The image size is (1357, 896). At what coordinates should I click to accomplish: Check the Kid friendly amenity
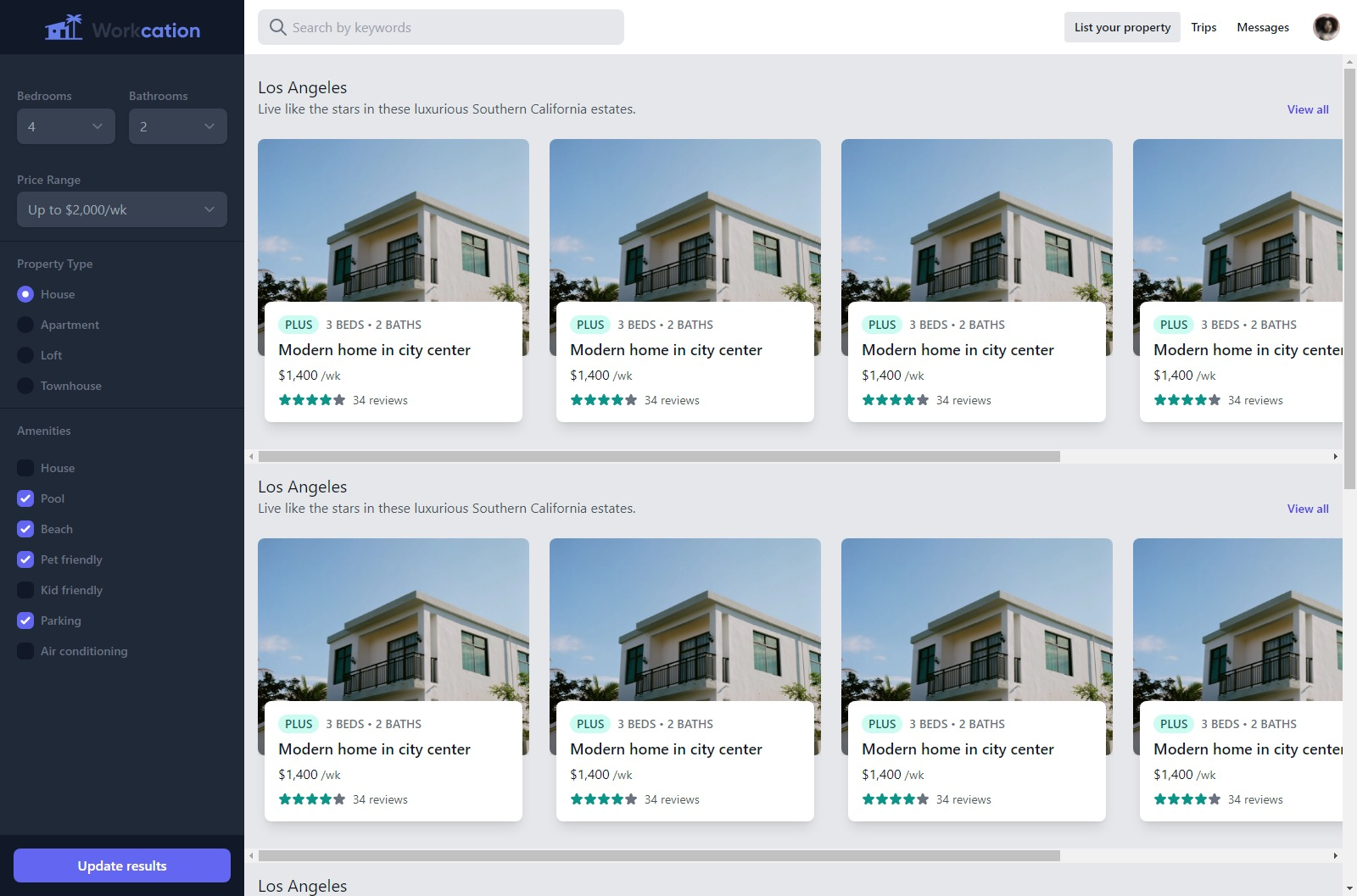tap(25, 590)
